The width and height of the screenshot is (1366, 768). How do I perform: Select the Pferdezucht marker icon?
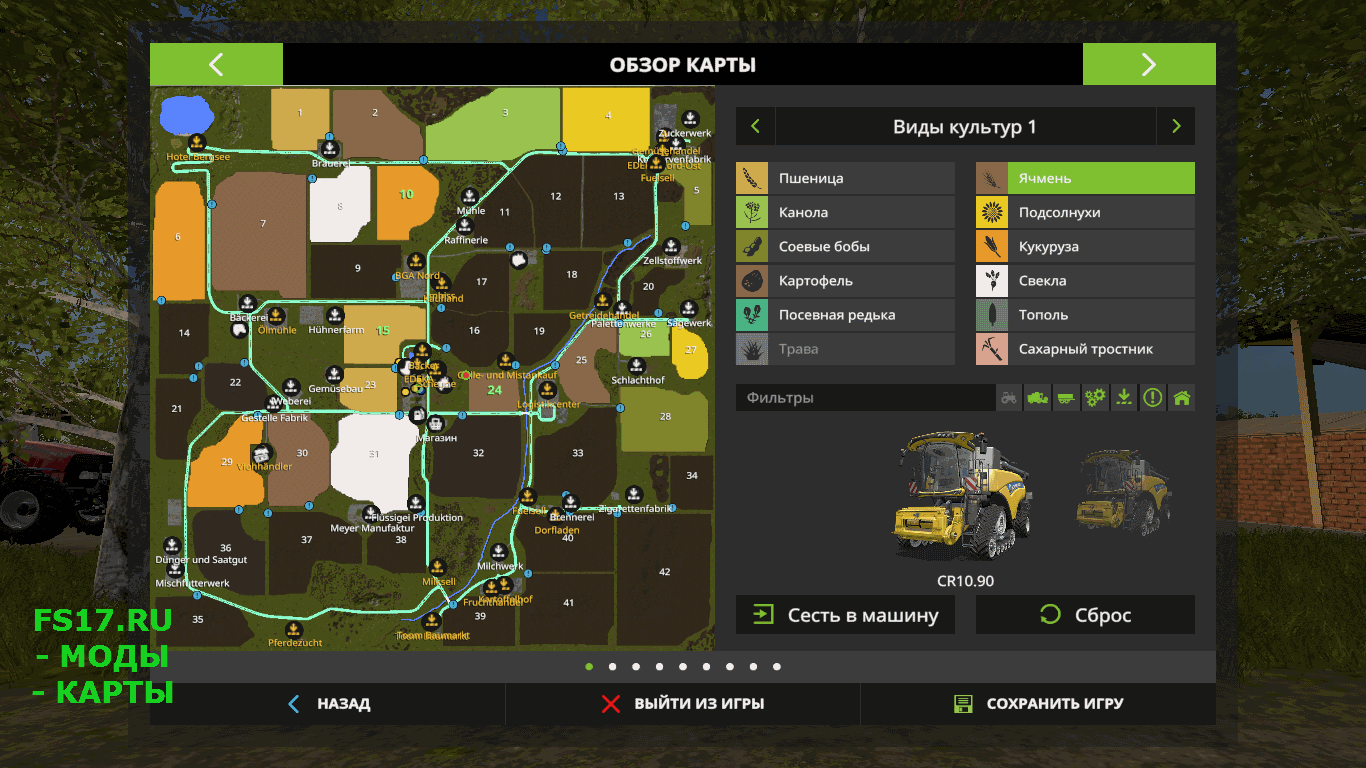point(294,629)
